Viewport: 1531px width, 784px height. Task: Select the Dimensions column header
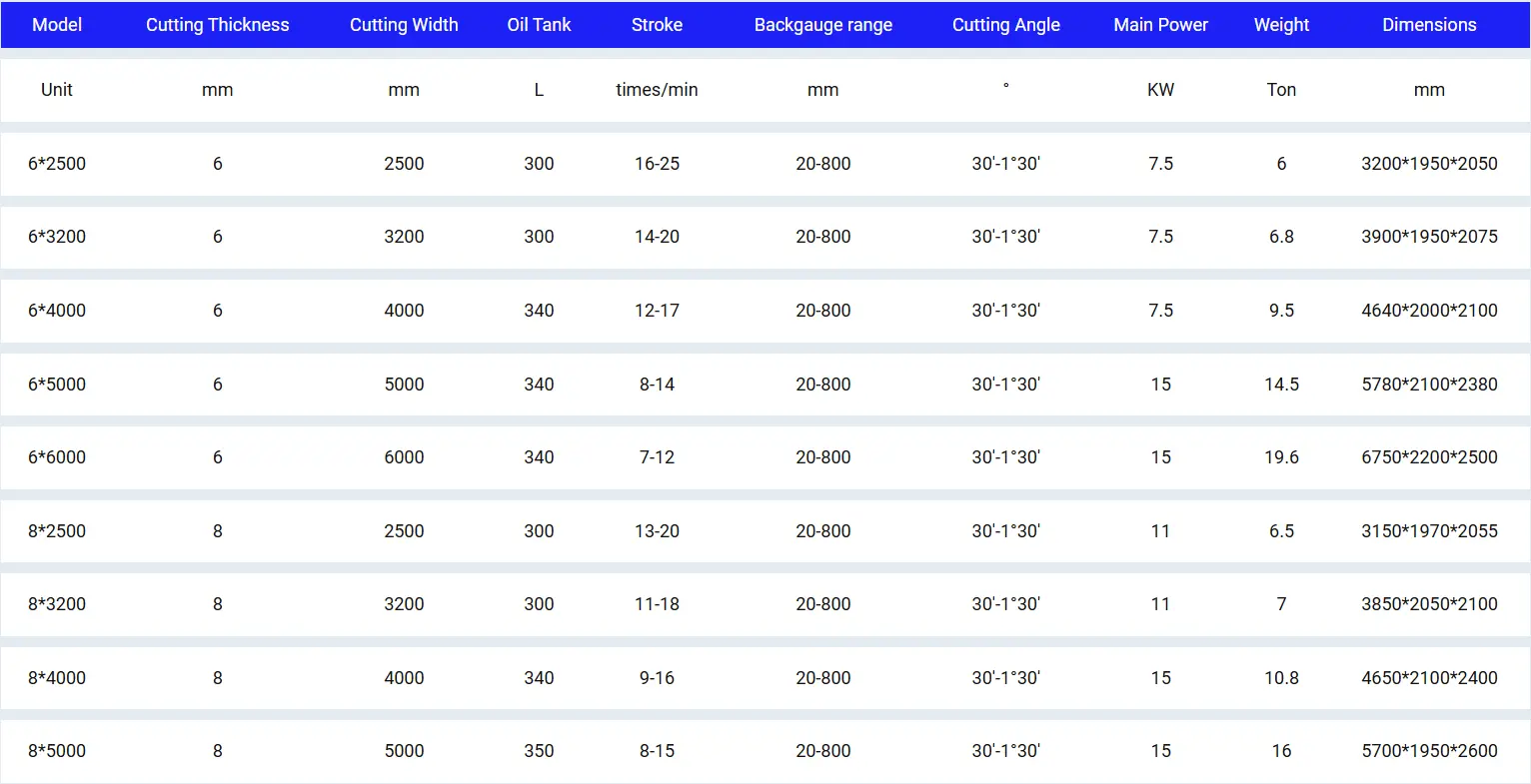click(1429, 25)
